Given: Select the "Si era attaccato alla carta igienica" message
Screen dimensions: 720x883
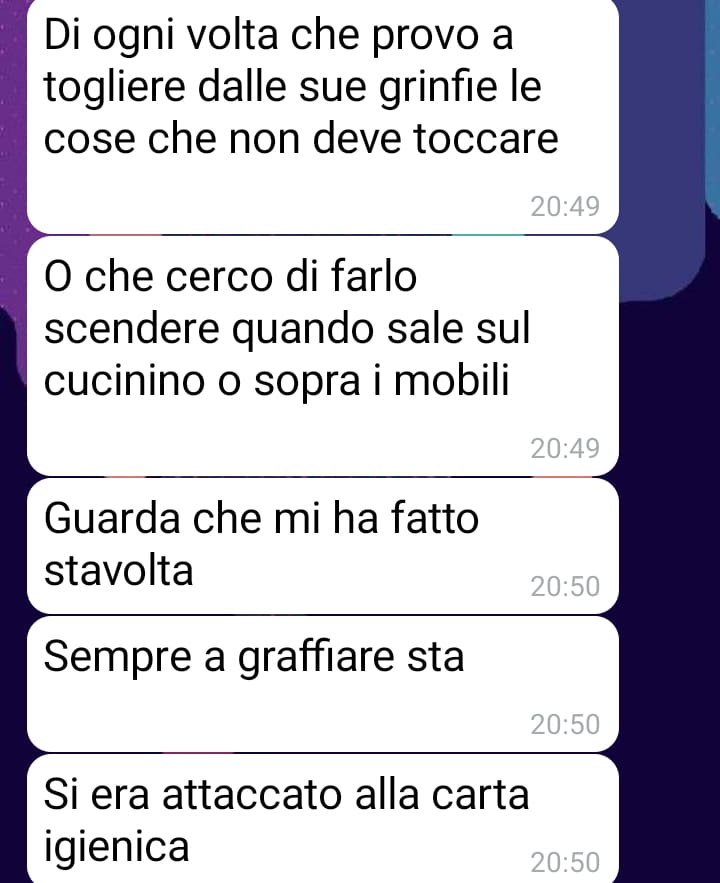Looking at the screenshot, I should [x=323, y=819].
